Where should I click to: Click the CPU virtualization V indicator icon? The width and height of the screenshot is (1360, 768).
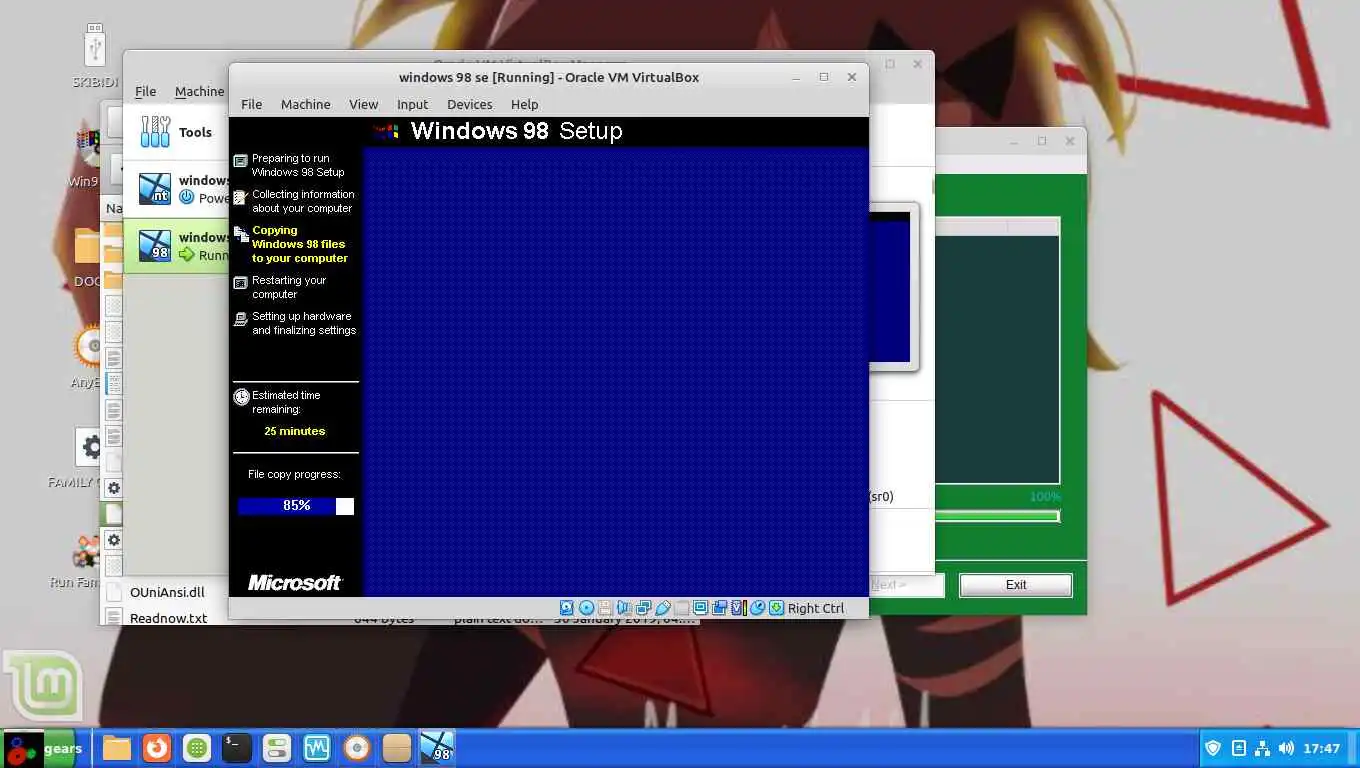point(739,608)
